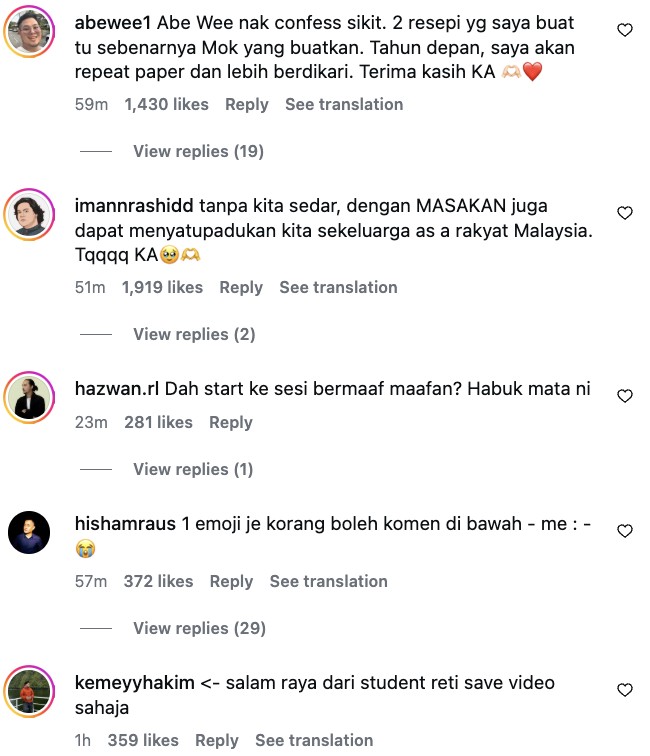Reply to hazwan.rl's comment
The width and height of the screenshot is (650, 756).
pos(230,423)
